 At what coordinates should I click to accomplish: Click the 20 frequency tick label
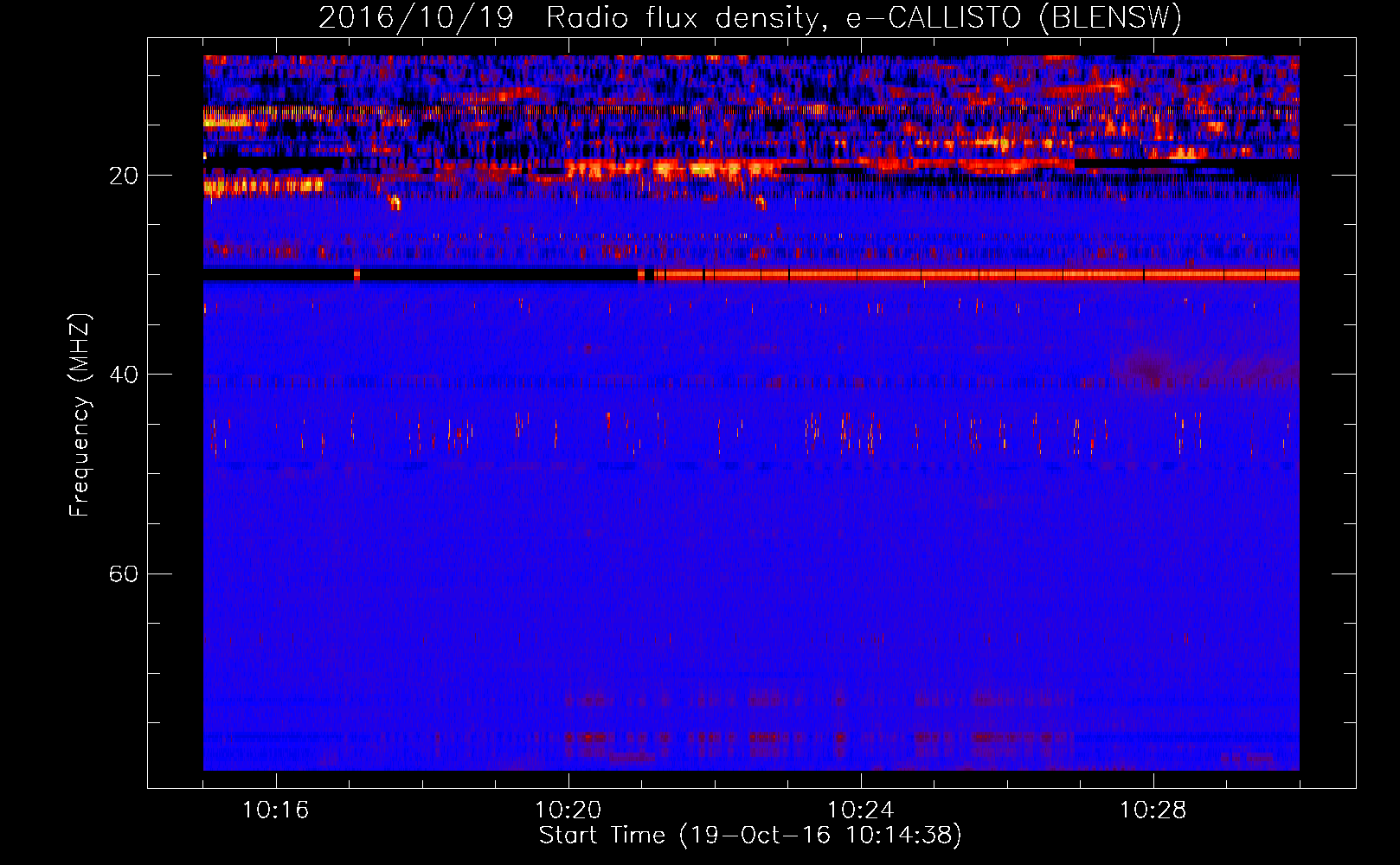[x=123, y=176]
